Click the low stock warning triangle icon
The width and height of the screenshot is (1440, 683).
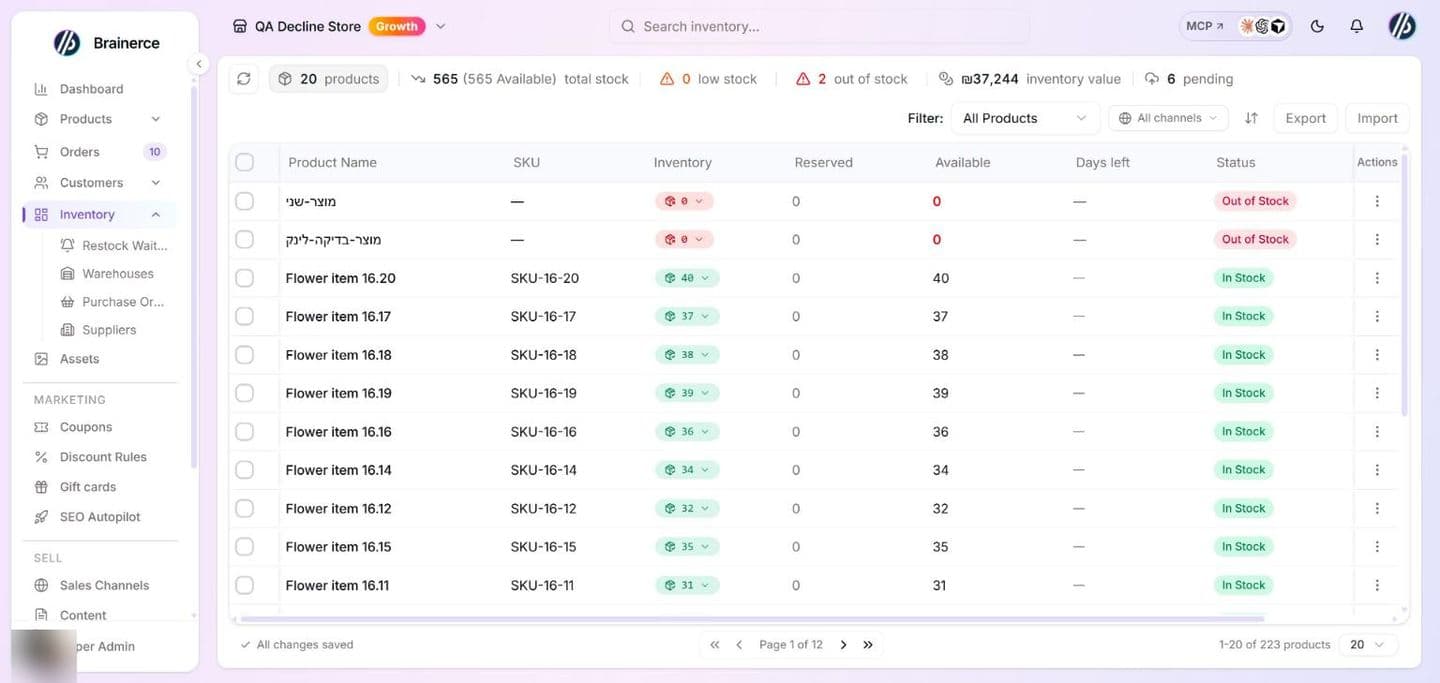click(x=667, y=79)
